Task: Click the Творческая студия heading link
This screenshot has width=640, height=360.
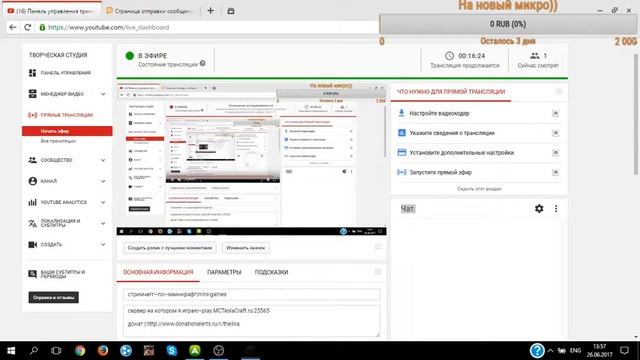Action: pyautogui.click(x=58, y=55)
